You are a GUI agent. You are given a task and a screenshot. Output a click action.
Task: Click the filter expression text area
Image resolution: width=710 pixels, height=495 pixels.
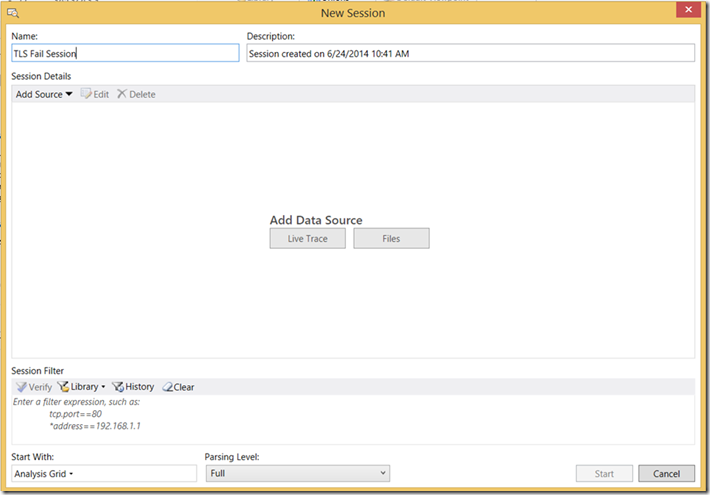[x=353, y=419]
